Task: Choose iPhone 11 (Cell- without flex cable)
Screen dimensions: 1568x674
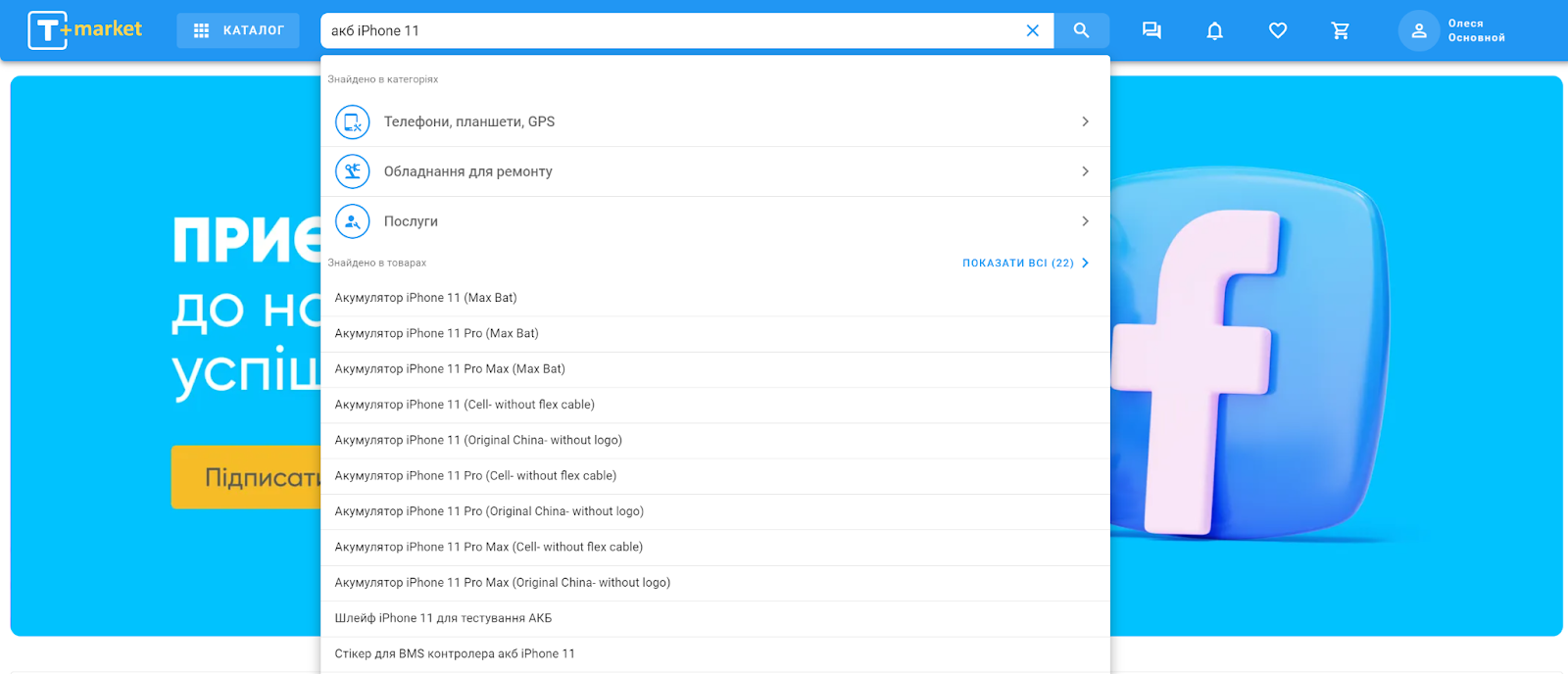Action: coord(715,405)
